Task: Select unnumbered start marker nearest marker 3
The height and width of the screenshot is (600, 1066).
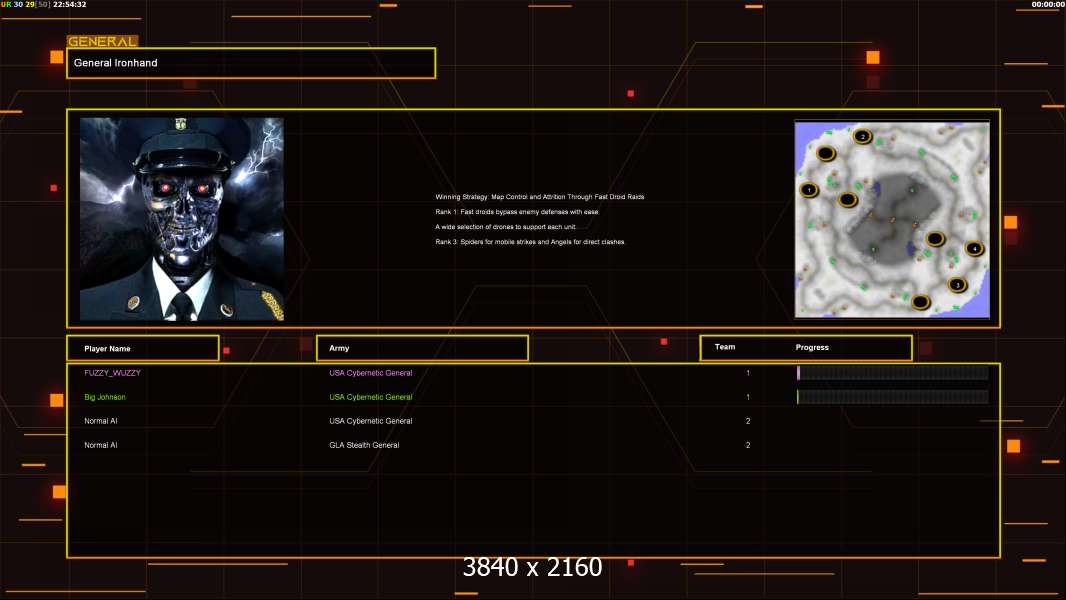Action: tap(921, 302)
